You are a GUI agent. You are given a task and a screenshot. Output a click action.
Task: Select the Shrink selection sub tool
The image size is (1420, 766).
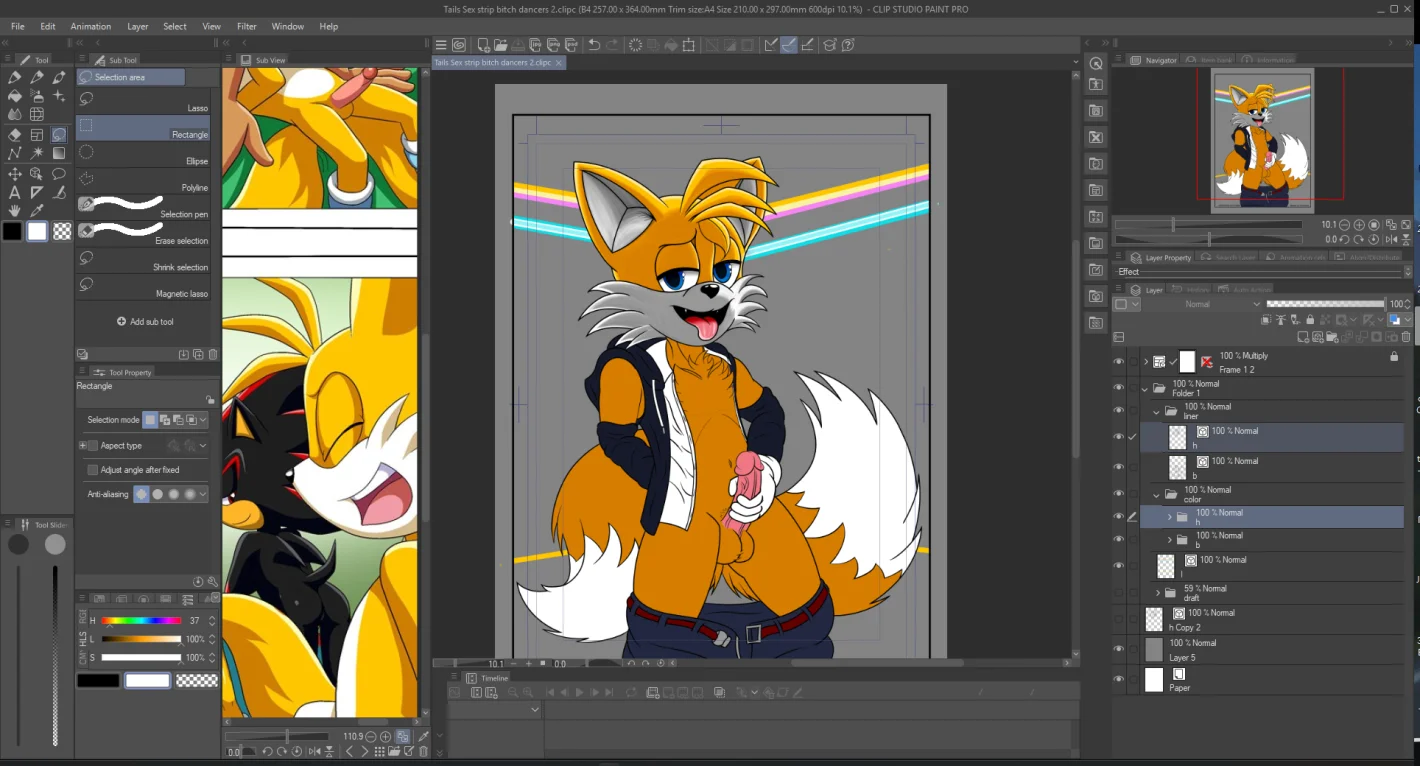point(143,261)
